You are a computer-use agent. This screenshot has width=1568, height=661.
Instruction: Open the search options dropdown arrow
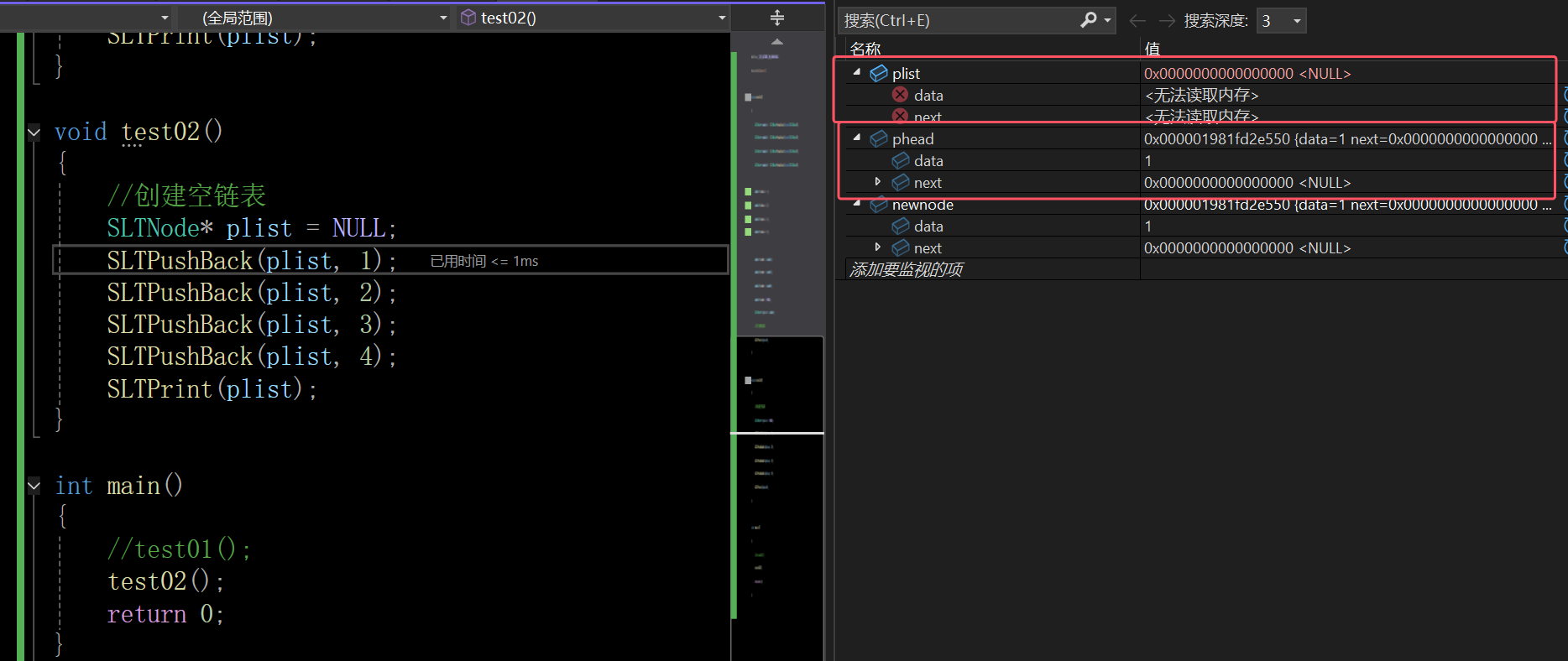tap(1108, 19)
